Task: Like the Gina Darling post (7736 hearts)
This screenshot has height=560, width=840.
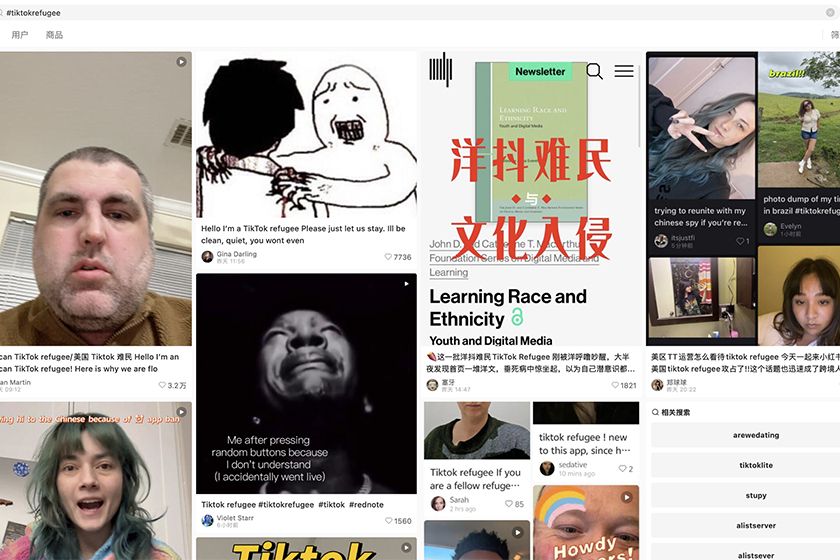Action: (388, 257)
